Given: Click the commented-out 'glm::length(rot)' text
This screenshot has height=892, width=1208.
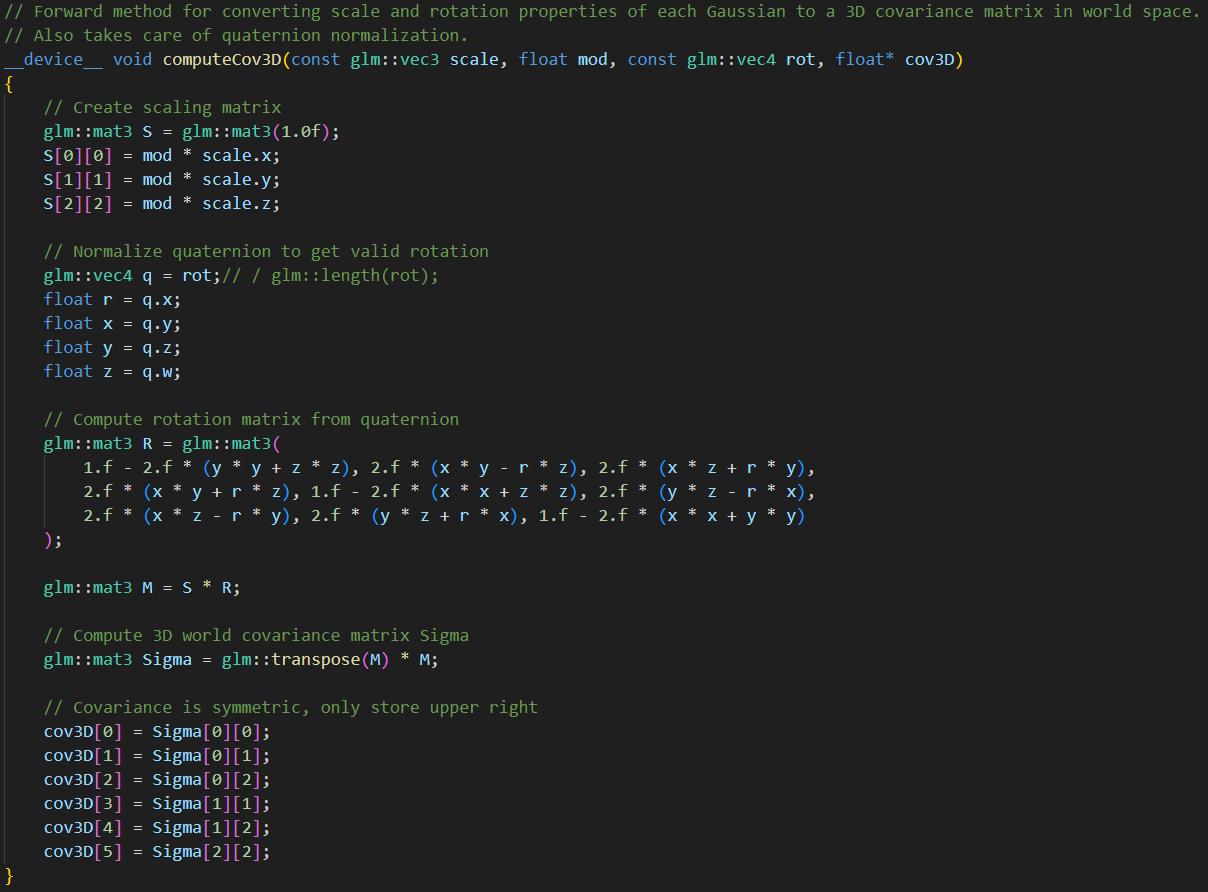Looking at the screenshot, I should (350, 275).
